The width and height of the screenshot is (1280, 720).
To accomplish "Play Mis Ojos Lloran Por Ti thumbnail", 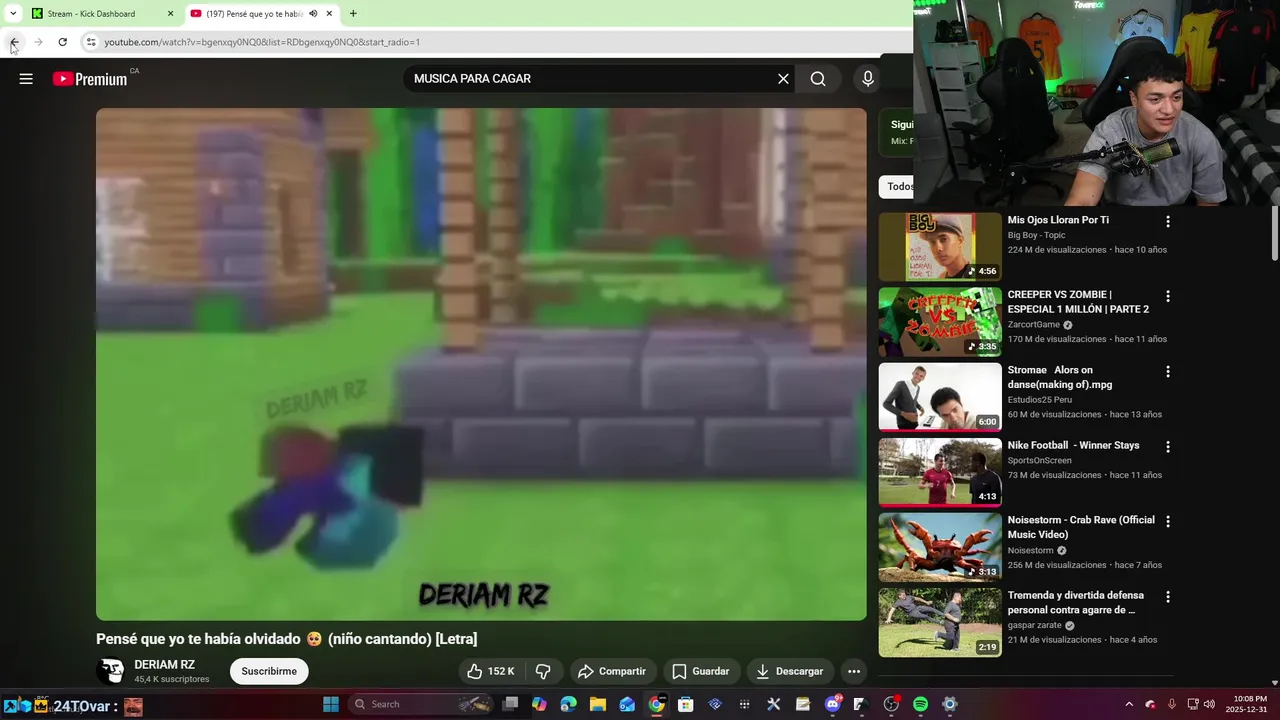I will click(x=940, y=246).
